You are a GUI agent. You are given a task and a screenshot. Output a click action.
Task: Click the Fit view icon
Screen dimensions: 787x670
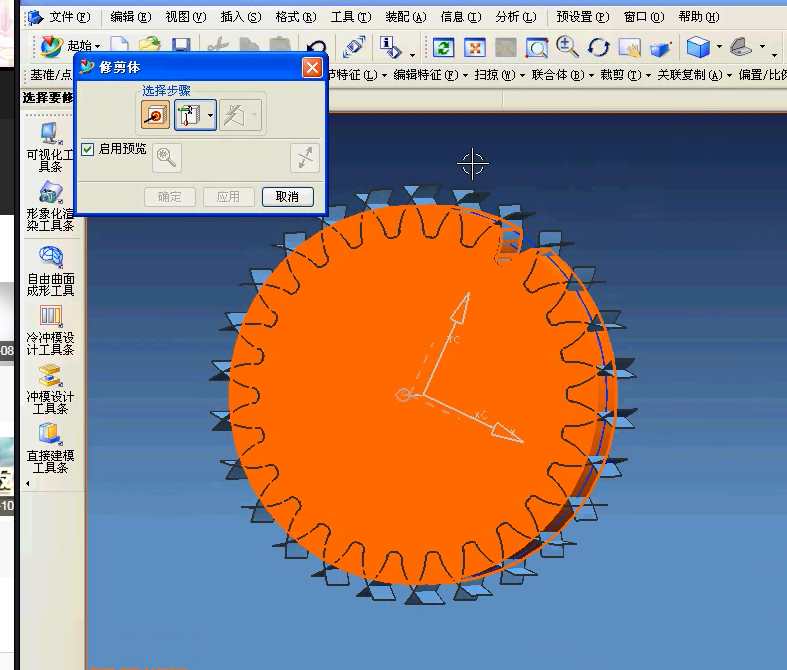point(475,48)
